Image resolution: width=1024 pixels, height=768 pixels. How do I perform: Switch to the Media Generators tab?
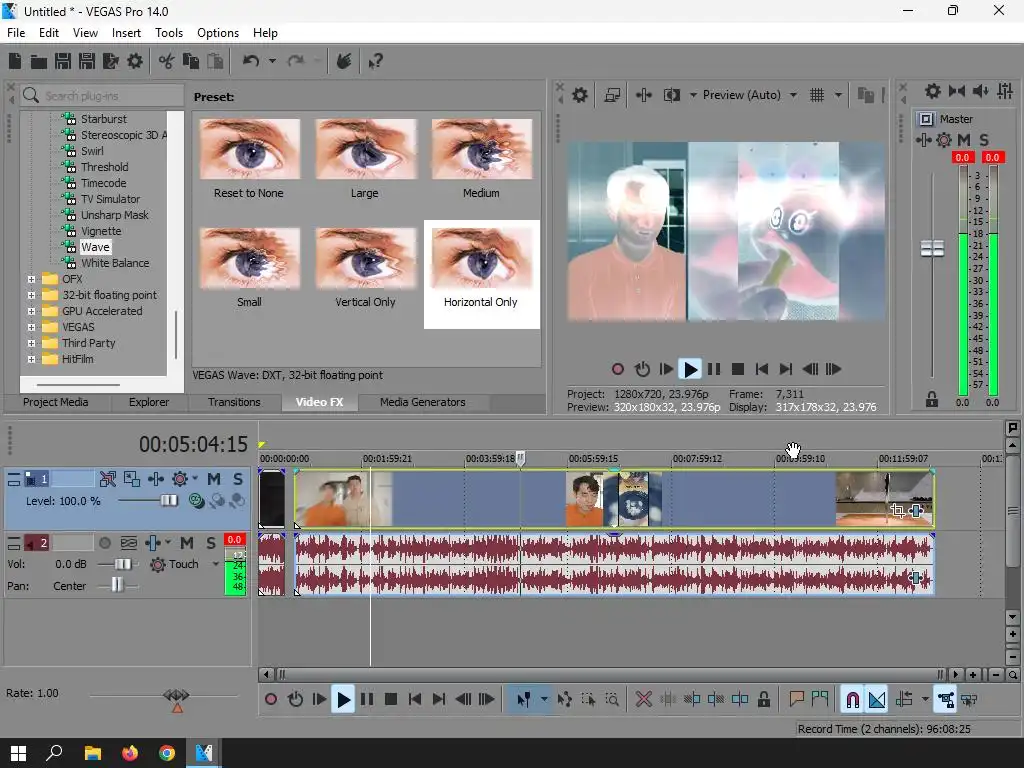tap(423, 402)
